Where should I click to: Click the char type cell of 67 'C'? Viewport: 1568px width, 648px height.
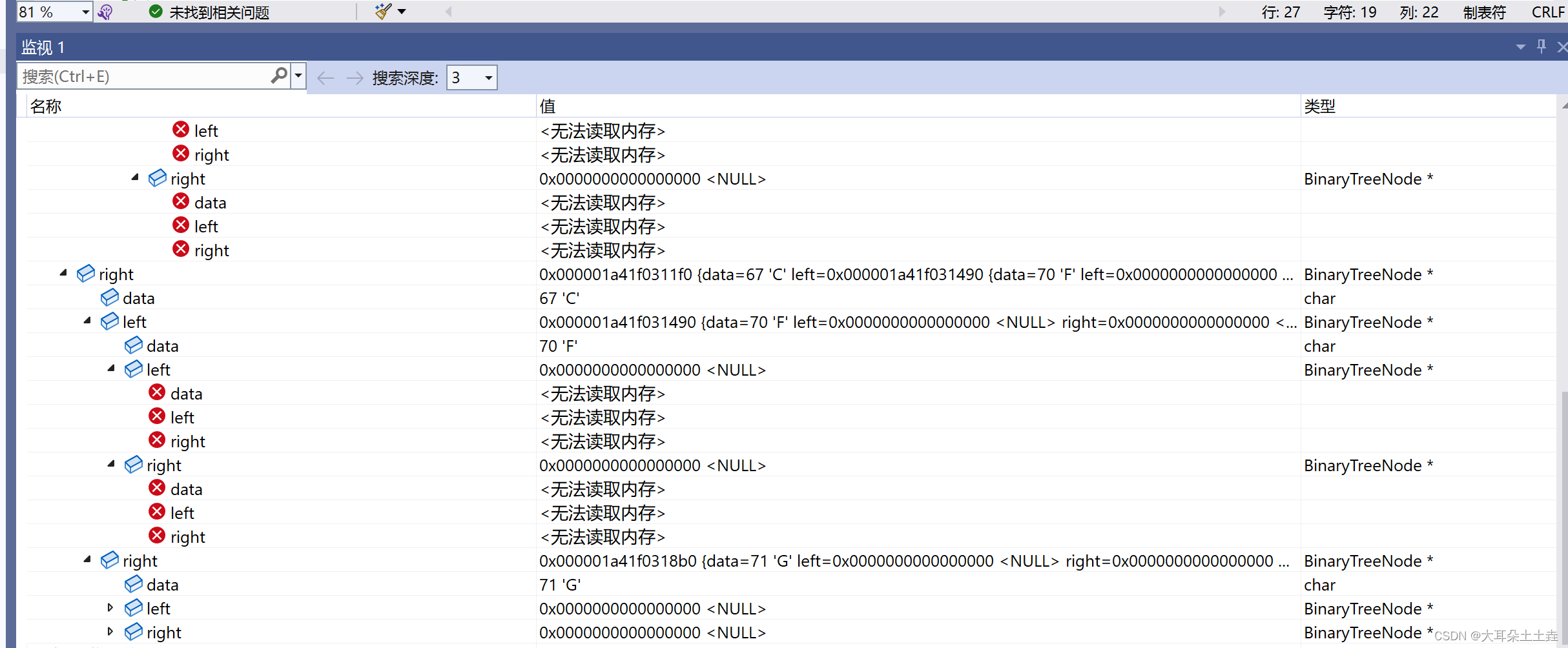pos(1429,298)
